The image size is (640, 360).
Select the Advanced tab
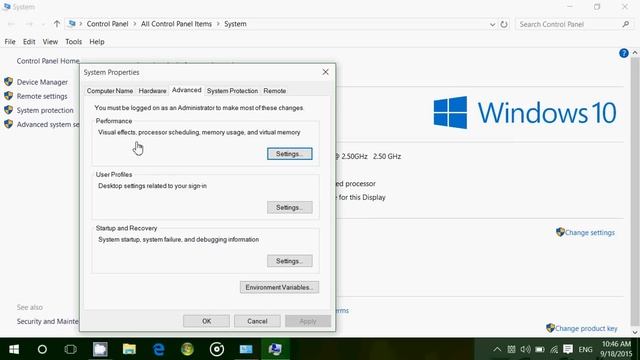point(187,90)
